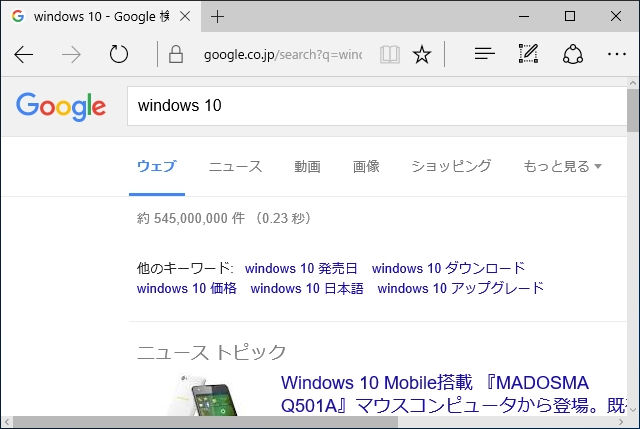Open the MADOSMA Q501A news headline
The height and width of the screenshot is (429, 640).
point(453,394)
